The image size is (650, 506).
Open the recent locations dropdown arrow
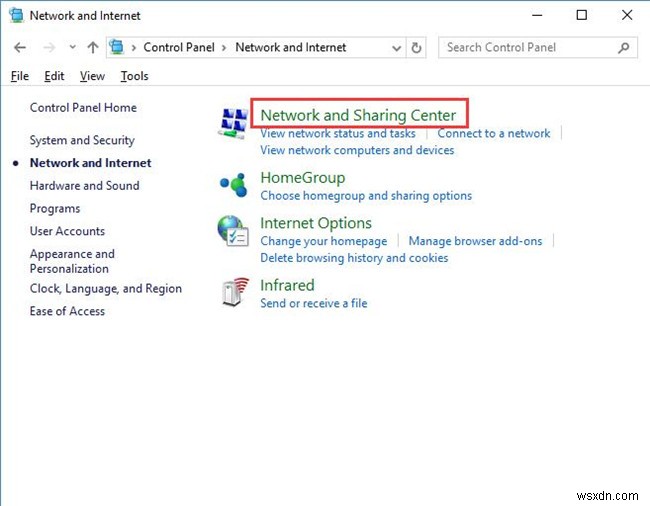[x=73, y=47]
